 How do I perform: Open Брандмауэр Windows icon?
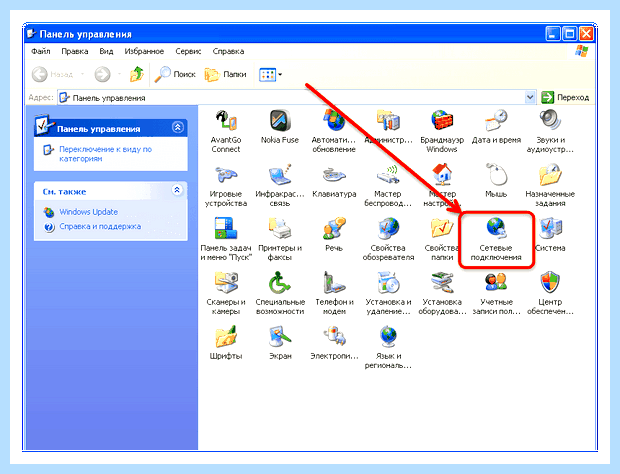[x=442, y=132]
